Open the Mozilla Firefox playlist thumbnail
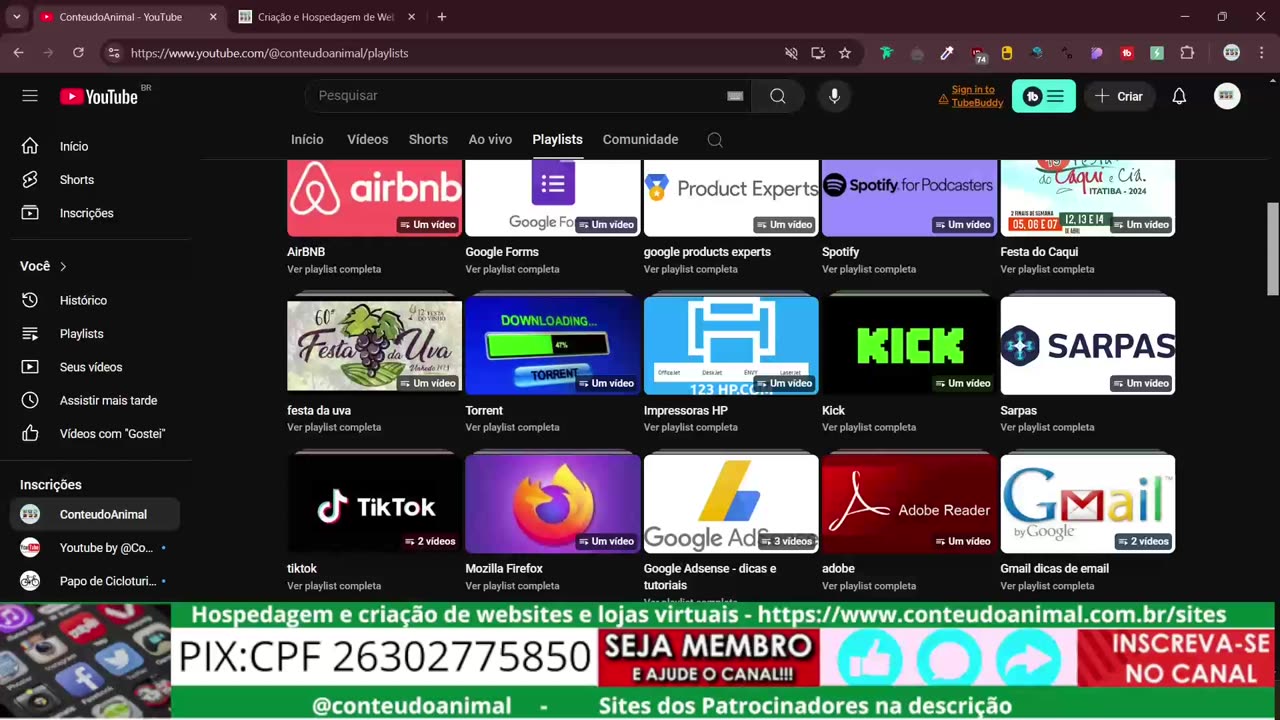The width and height of the screenshot is (1280, 720). [x=552, y=503]
